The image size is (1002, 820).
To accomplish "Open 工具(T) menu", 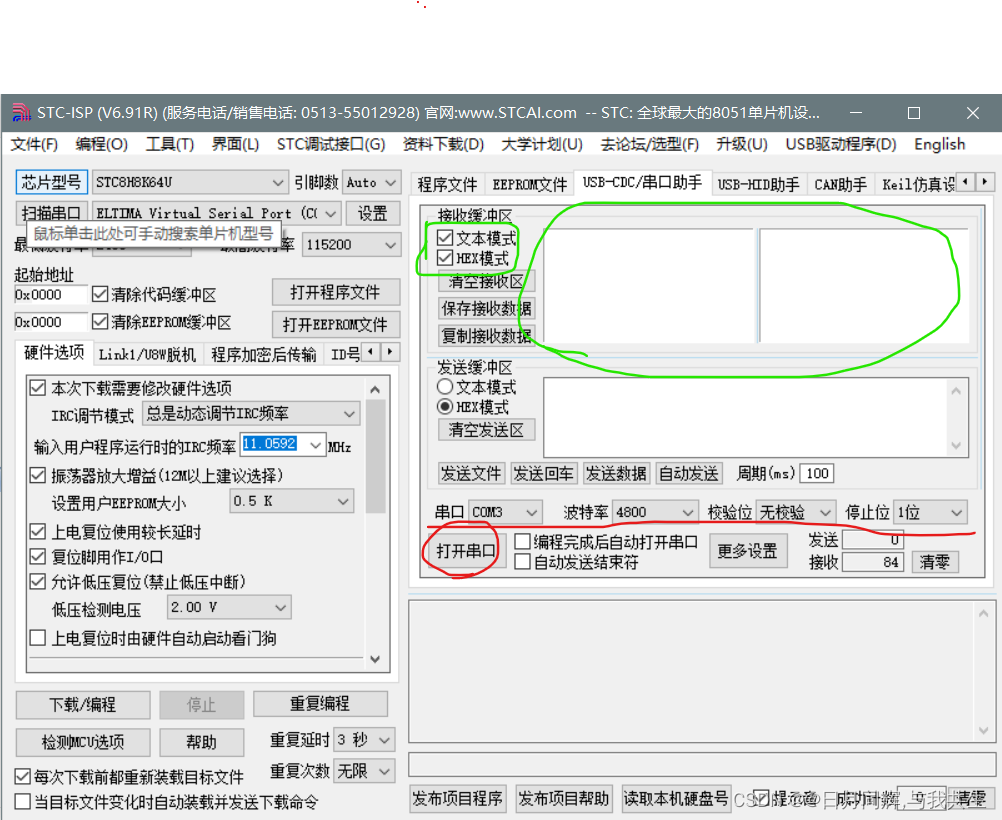I will tap(169, 144).
